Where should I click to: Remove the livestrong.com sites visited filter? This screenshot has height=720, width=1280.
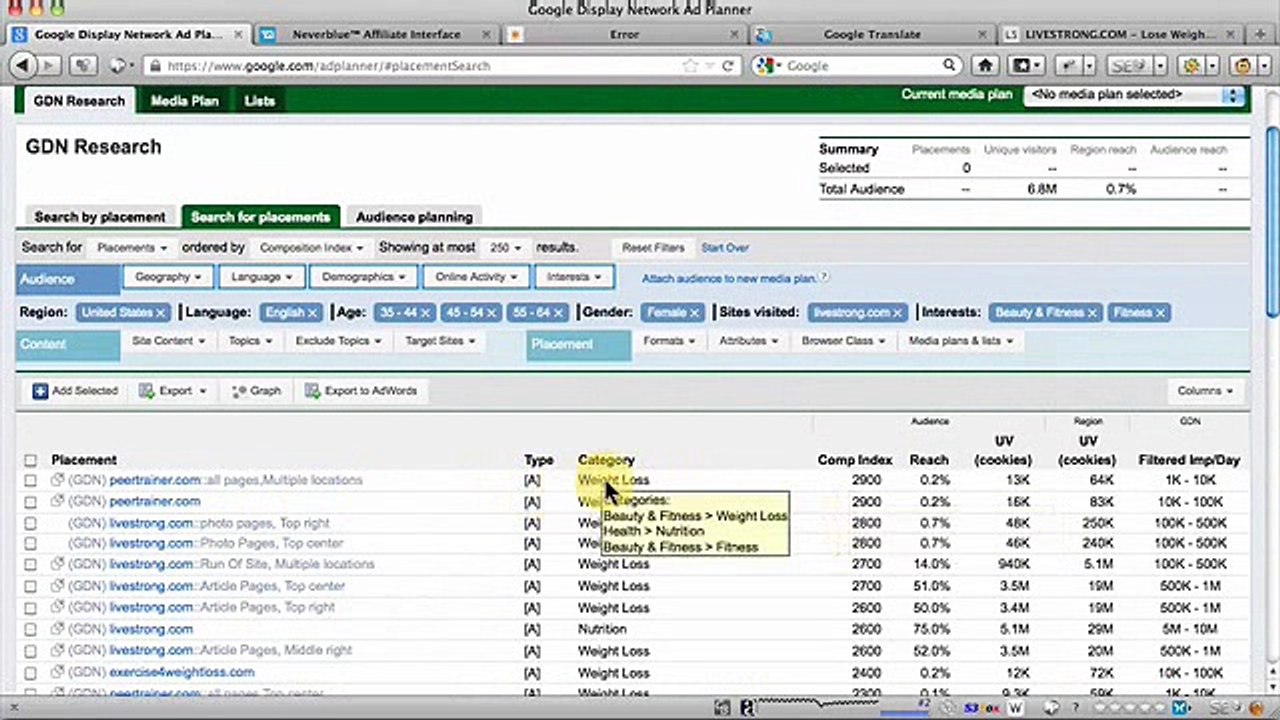[897, 313]
